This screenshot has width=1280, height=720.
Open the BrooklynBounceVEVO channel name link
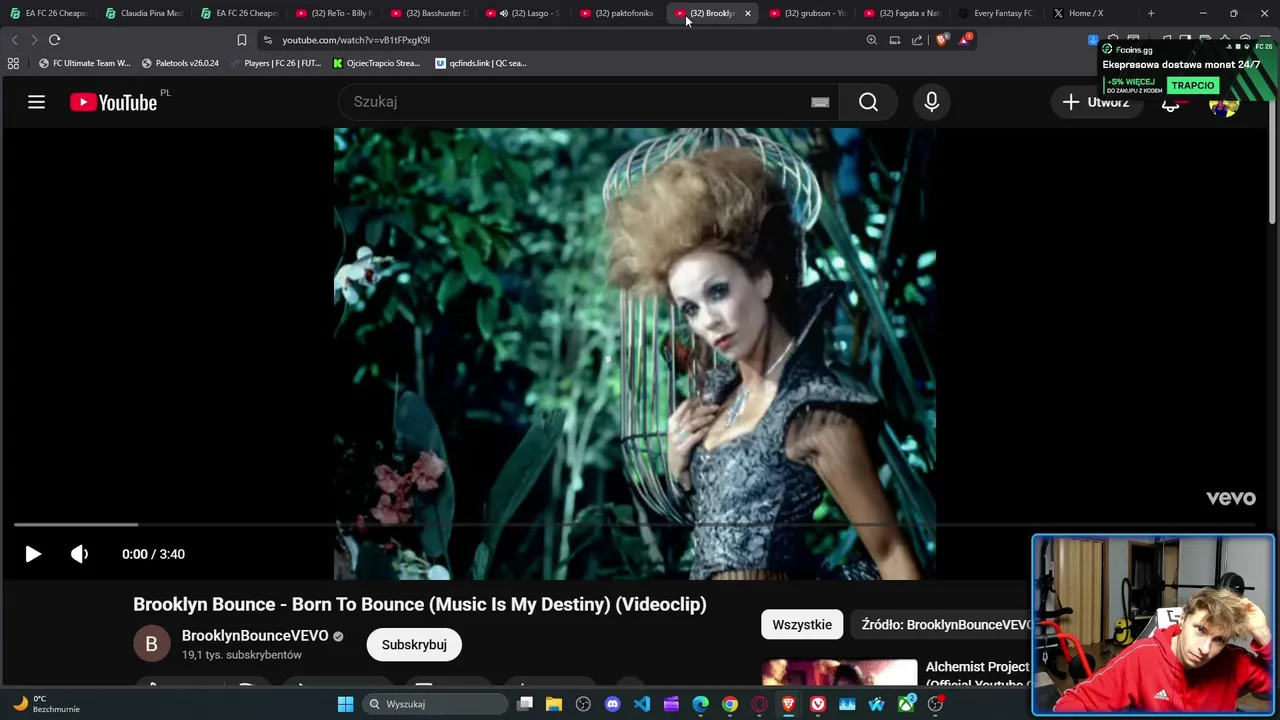pyautogui.click(x=255, y=636)
